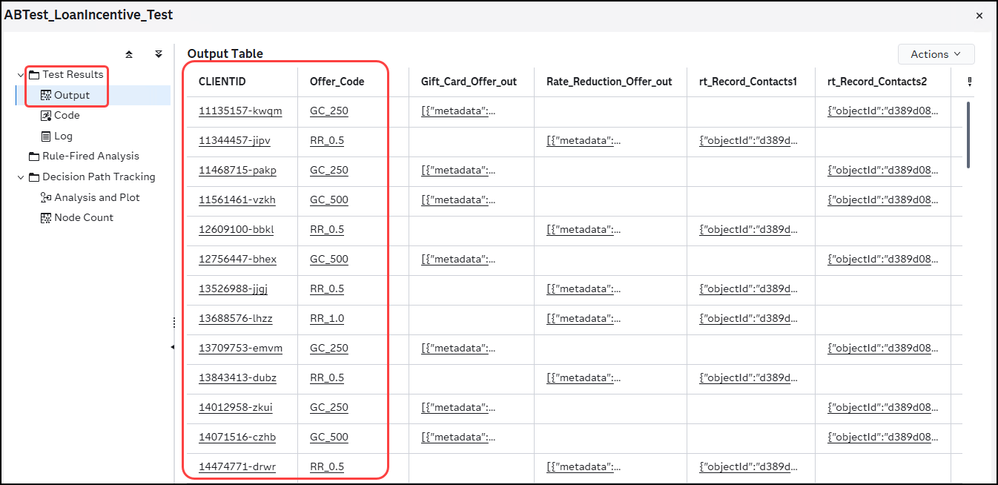Click the Offer_Code column header
Viewport: 998px width, 485px height.
(337, 81)
